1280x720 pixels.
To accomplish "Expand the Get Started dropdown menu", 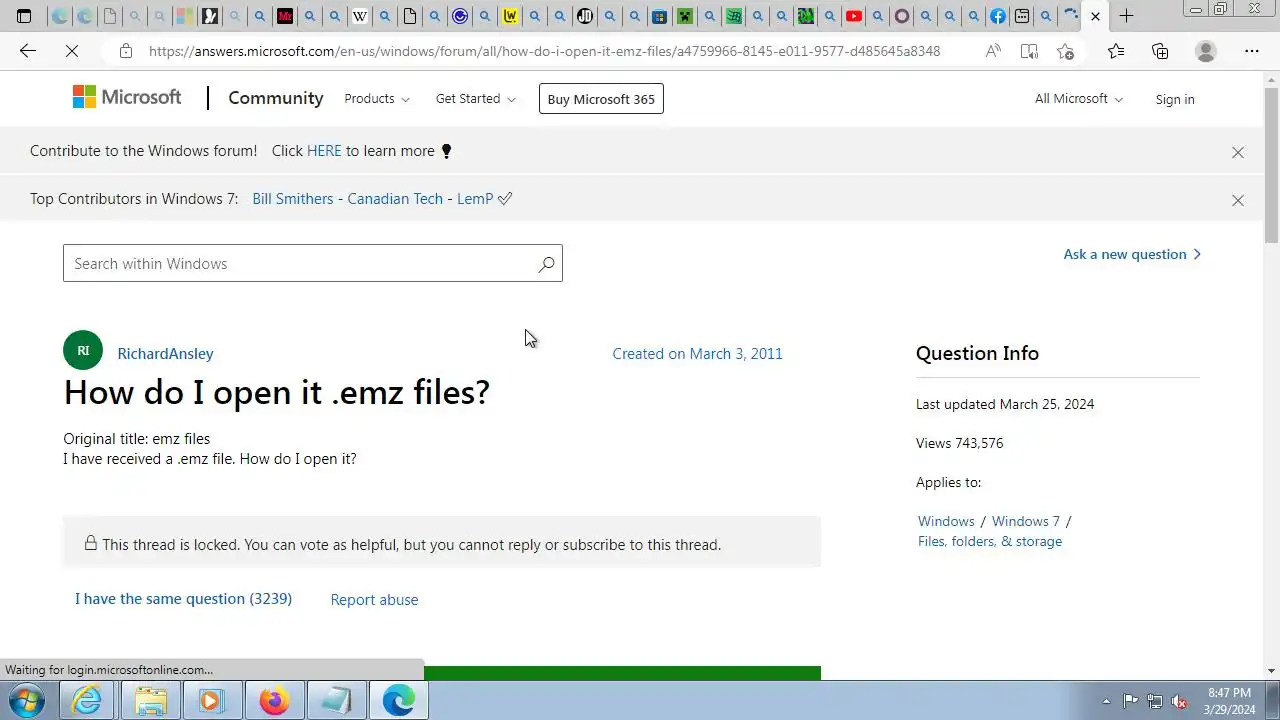I will click(476, 98).
